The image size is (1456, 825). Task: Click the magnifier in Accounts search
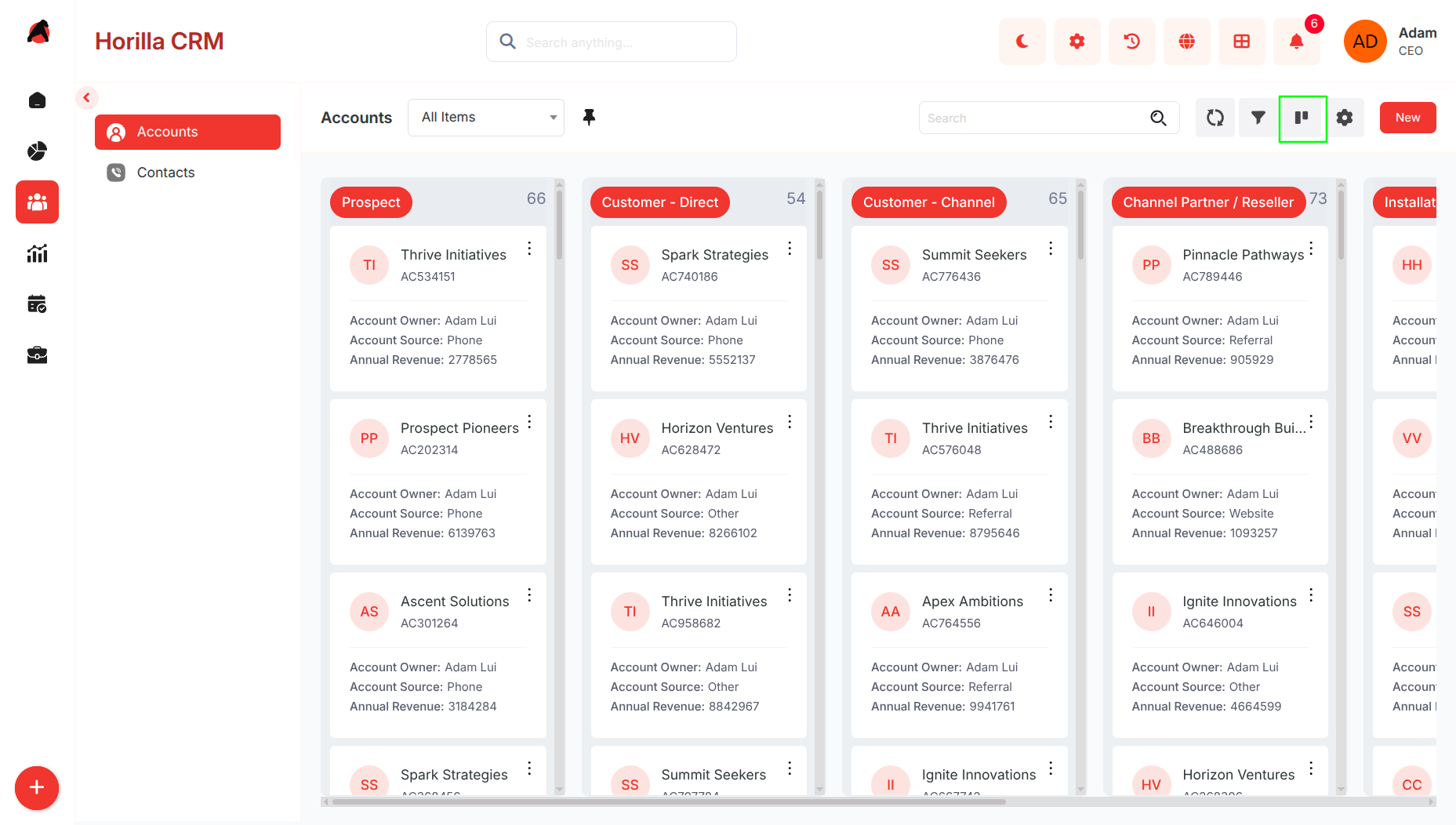(x=1158, y=118)
